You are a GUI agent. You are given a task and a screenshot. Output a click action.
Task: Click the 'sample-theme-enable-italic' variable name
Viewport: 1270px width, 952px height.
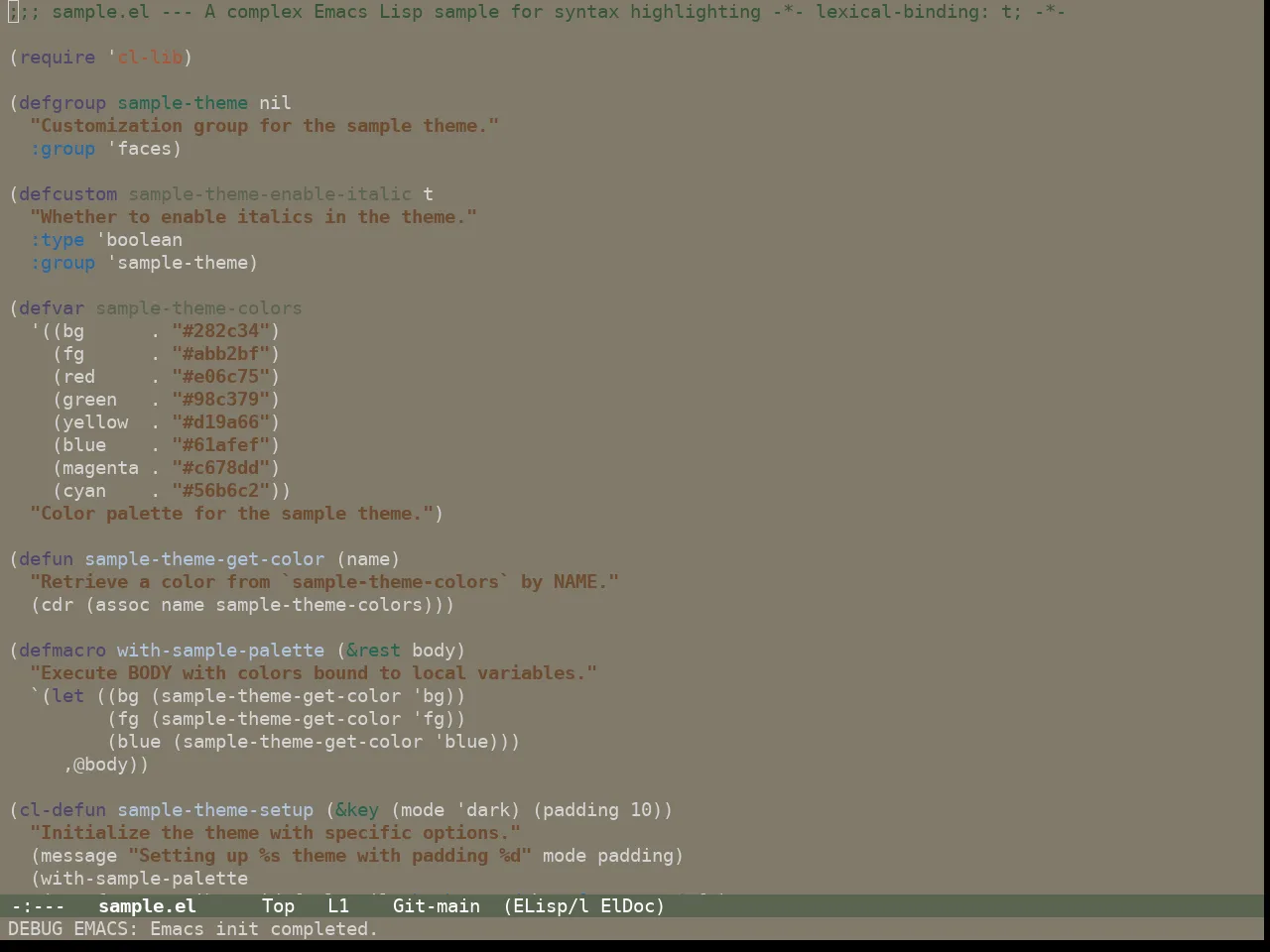(x=270, y=194)
